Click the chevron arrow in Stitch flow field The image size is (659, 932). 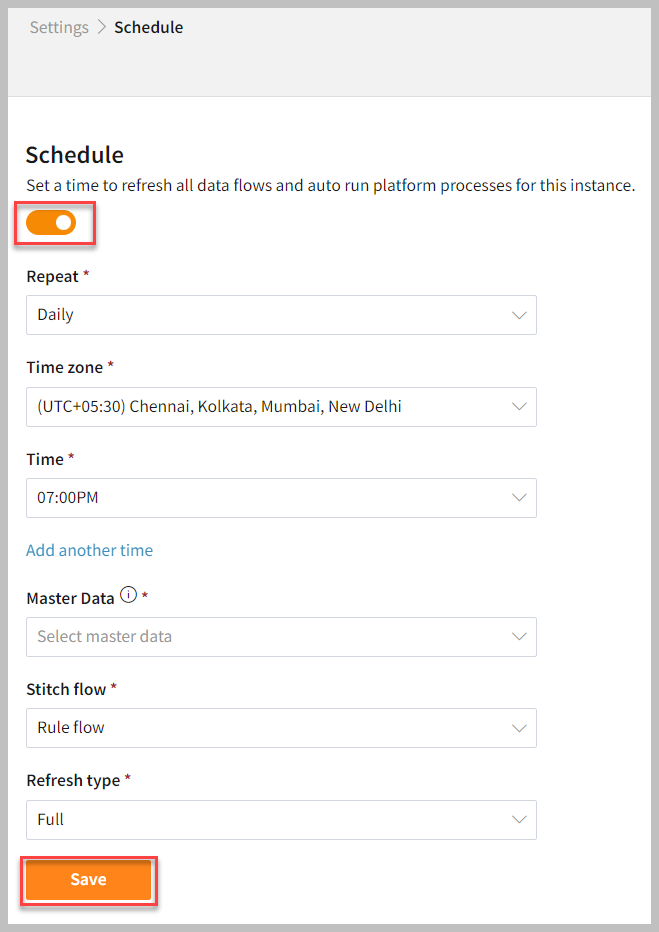click(519, 728)
